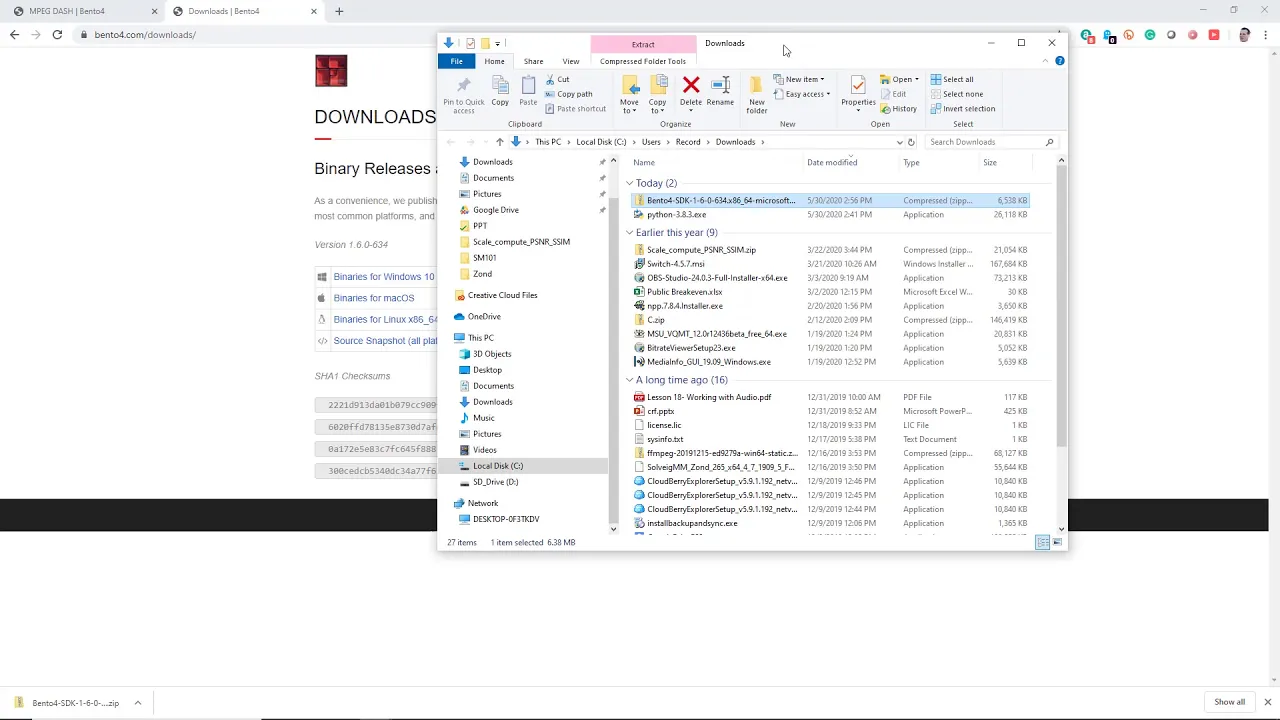1280x720 pixels.
Task: Open the Properties dropdown in the ribbon
Action: pos(858,106)
